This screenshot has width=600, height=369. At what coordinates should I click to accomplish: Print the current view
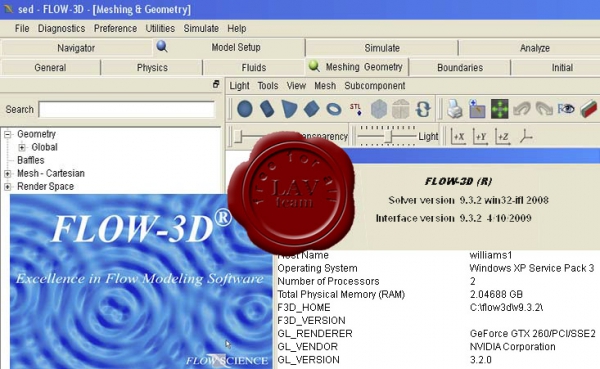[x=455, y=109]
